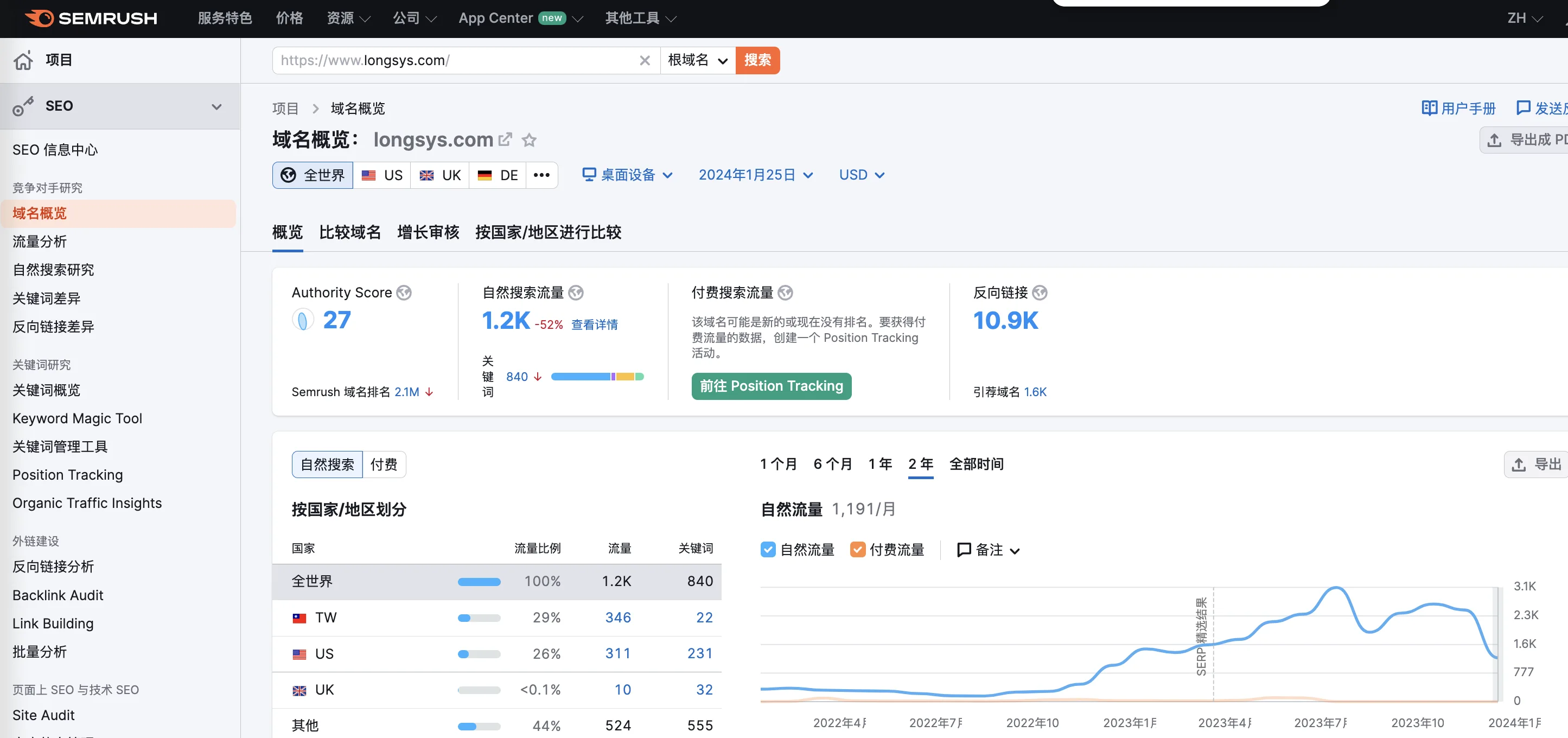Open the 根域名 scope dropdown
The width and height of the screenshot is (1568, 738).
click(x=698, y=60)
